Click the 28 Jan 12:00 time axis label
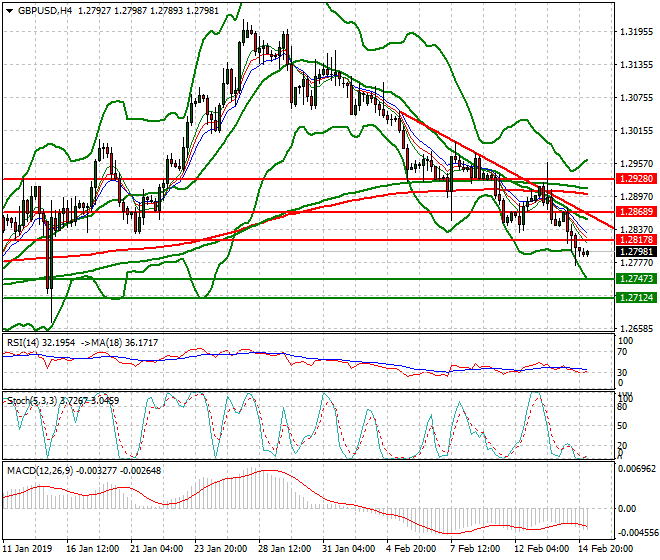 [x=285, y=549]
